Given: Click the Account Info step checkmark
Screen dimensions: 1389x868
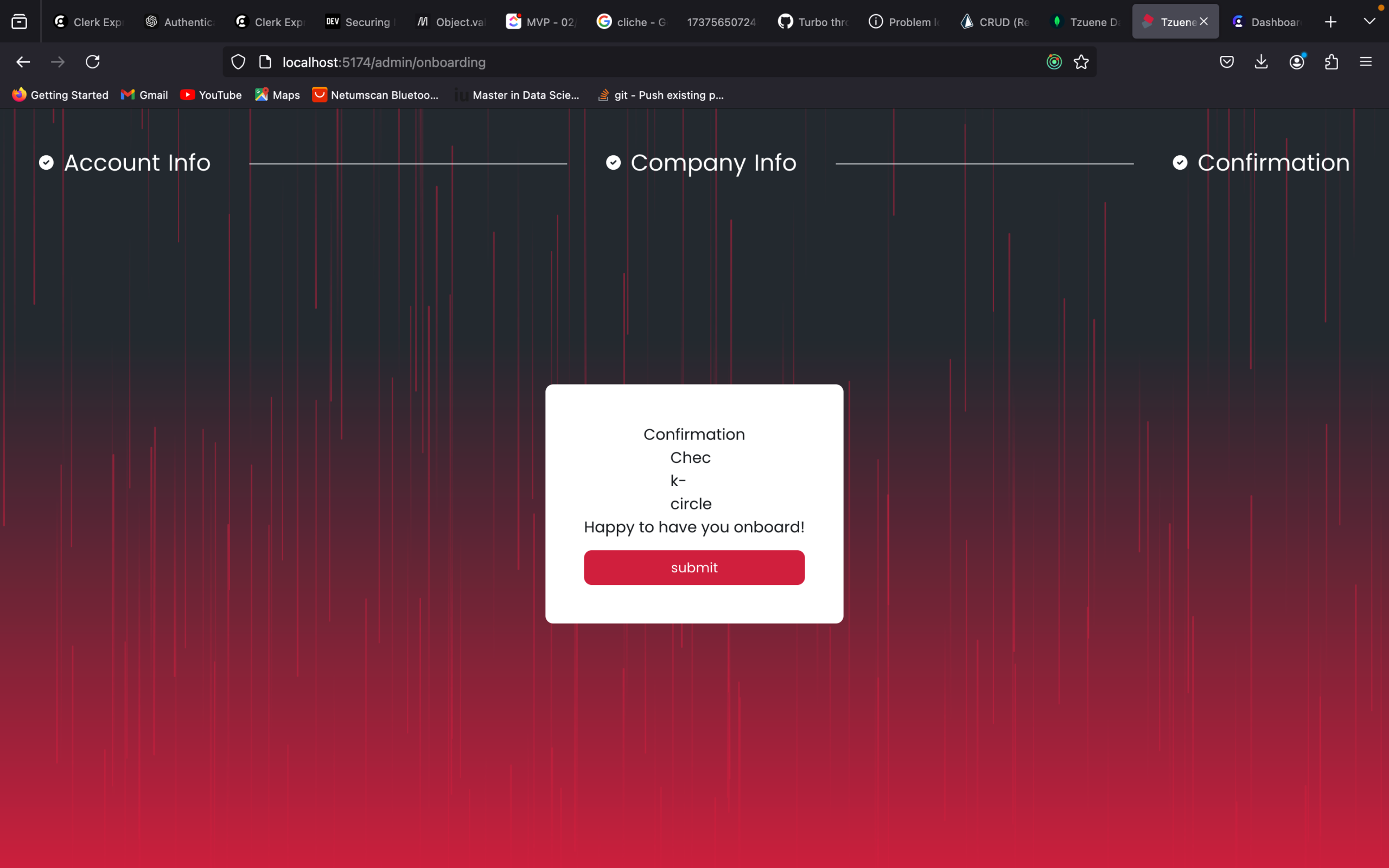Looking at the screenshot, I should (x=47, y=163).
